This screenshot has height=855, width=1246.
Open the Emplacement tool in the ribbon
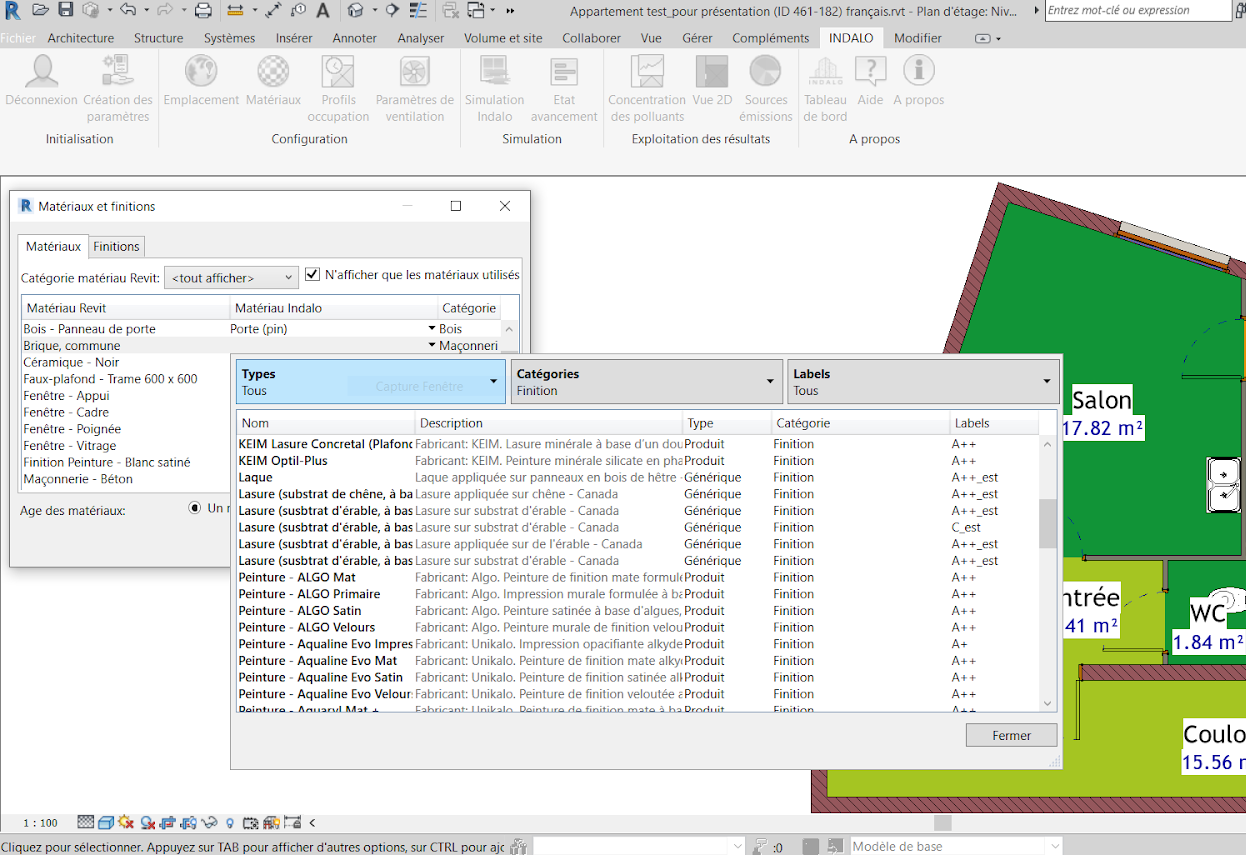[201, 73]
